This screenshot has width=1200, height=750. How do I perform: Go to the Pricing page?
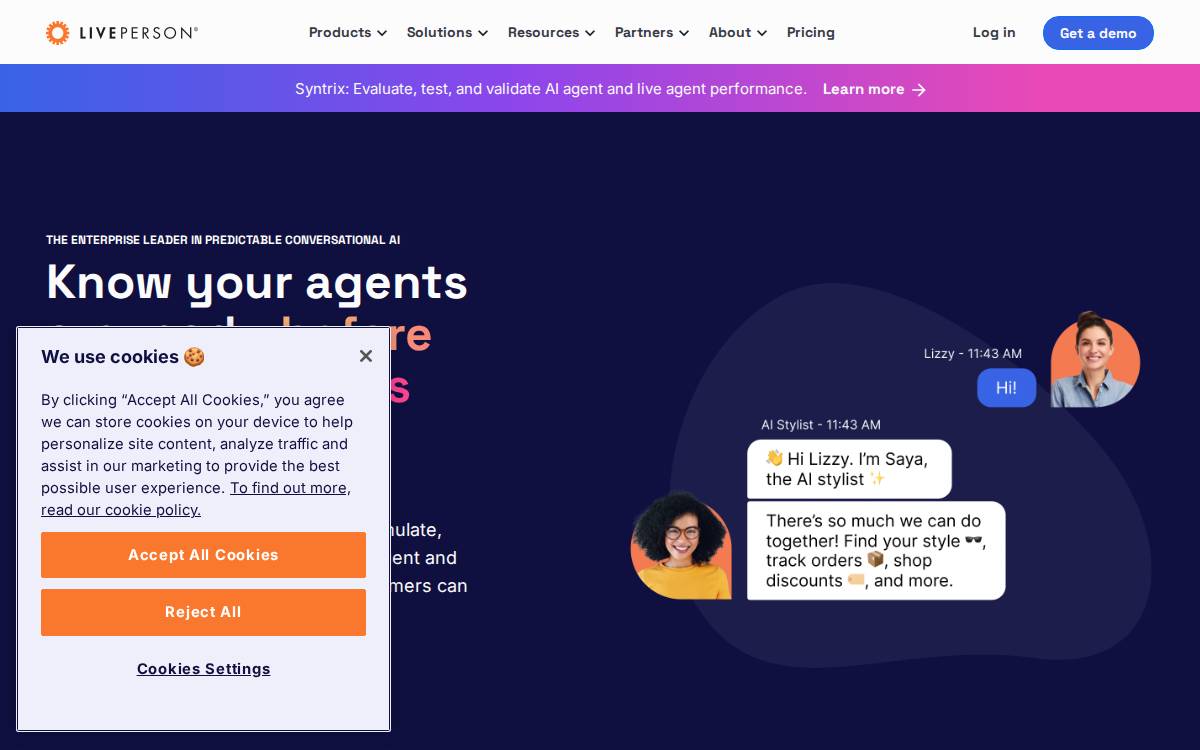[x=811, y=32]
